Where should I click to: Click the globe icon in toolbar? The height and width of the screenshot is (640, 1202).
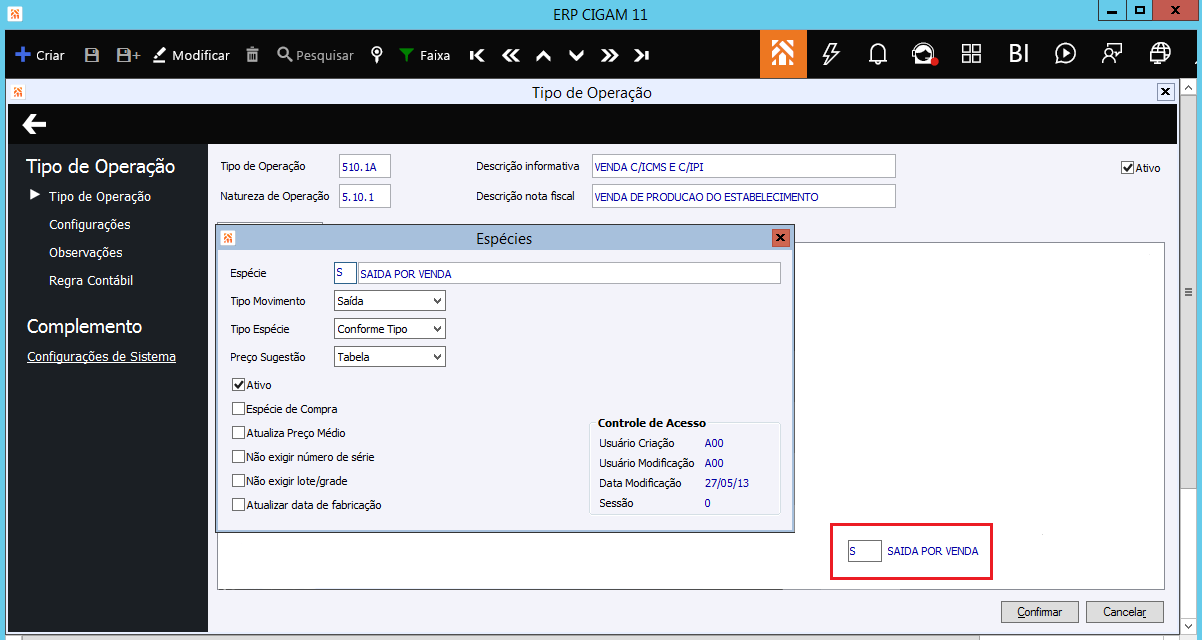pos(1160,54)
